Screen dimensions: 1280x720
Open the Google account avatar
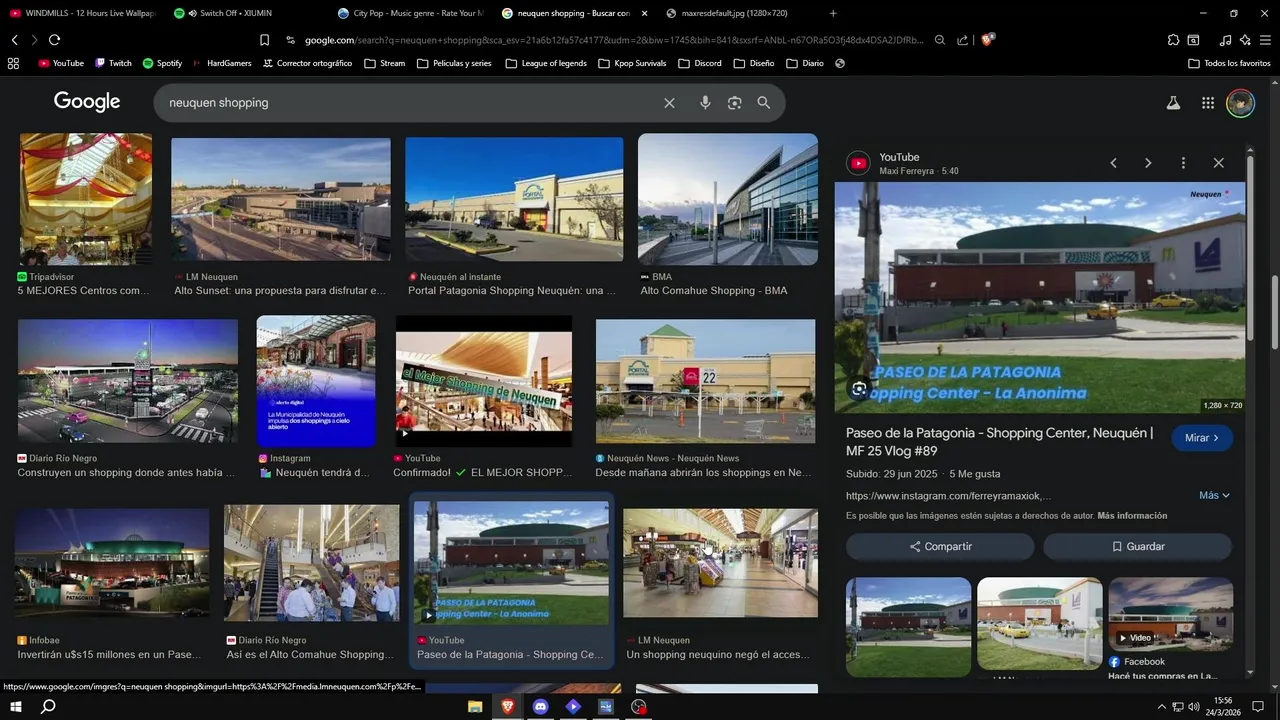pyautogui.click(x=1240, y=103)
